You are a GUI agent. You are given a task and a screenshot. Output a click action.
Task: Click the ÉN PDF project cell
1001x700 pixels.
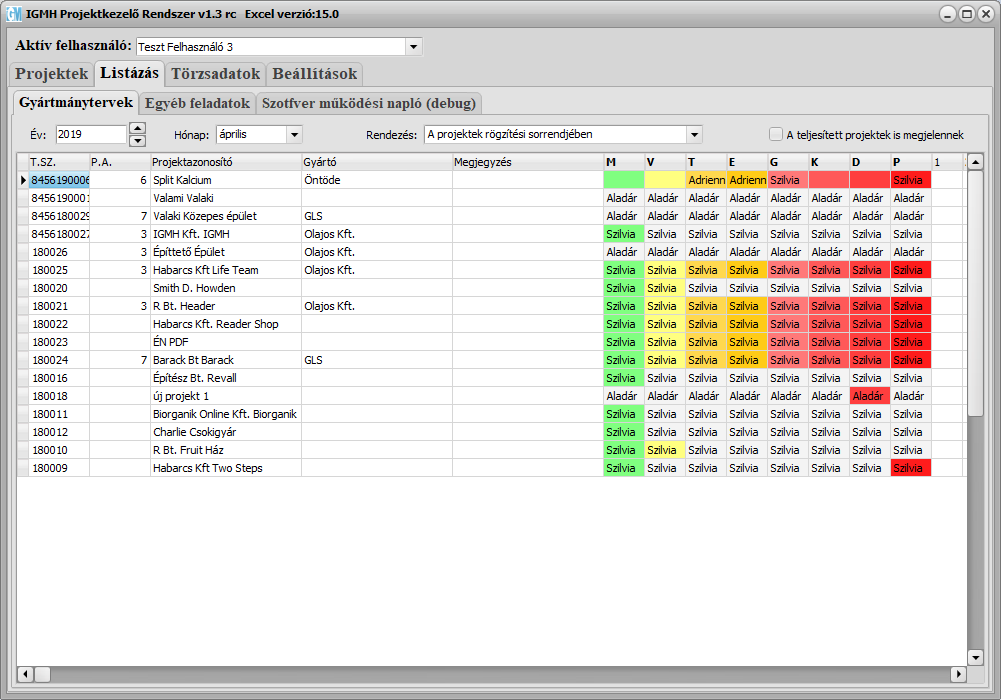pyautogui.click(x=226, y=342)
